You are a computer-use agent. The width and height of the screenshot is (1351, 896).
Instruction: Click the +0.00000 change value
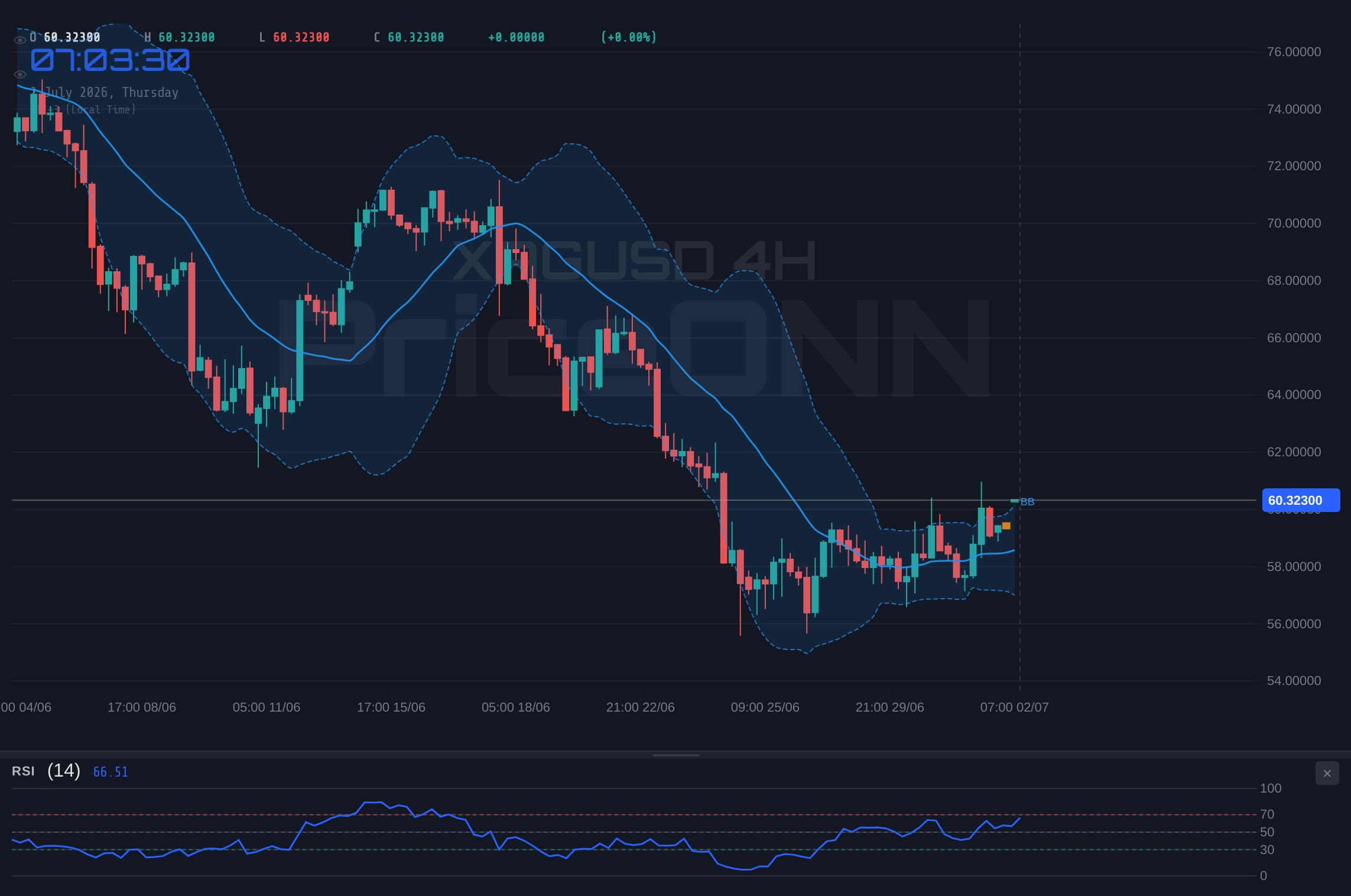(x=517, y=37)
